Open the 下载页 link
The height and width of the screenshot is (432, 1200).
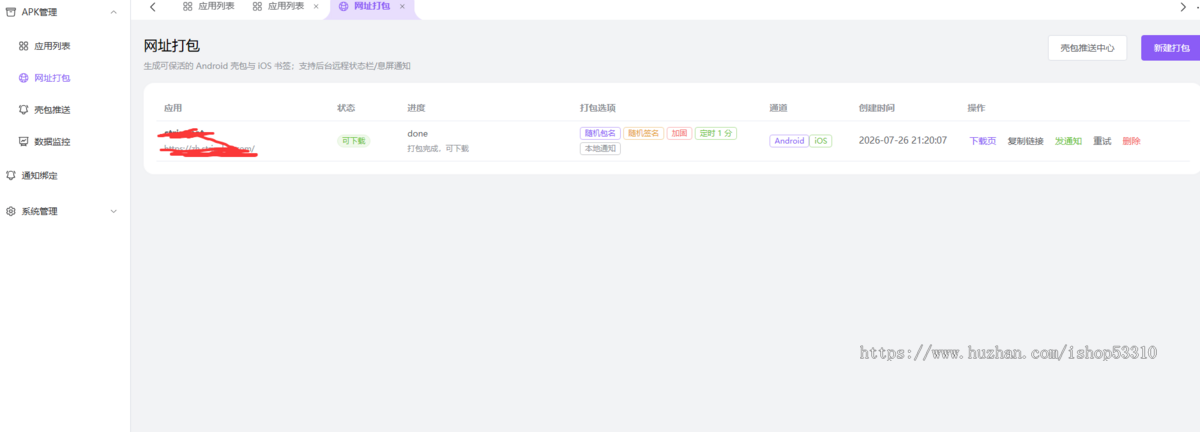pos(982,141)
